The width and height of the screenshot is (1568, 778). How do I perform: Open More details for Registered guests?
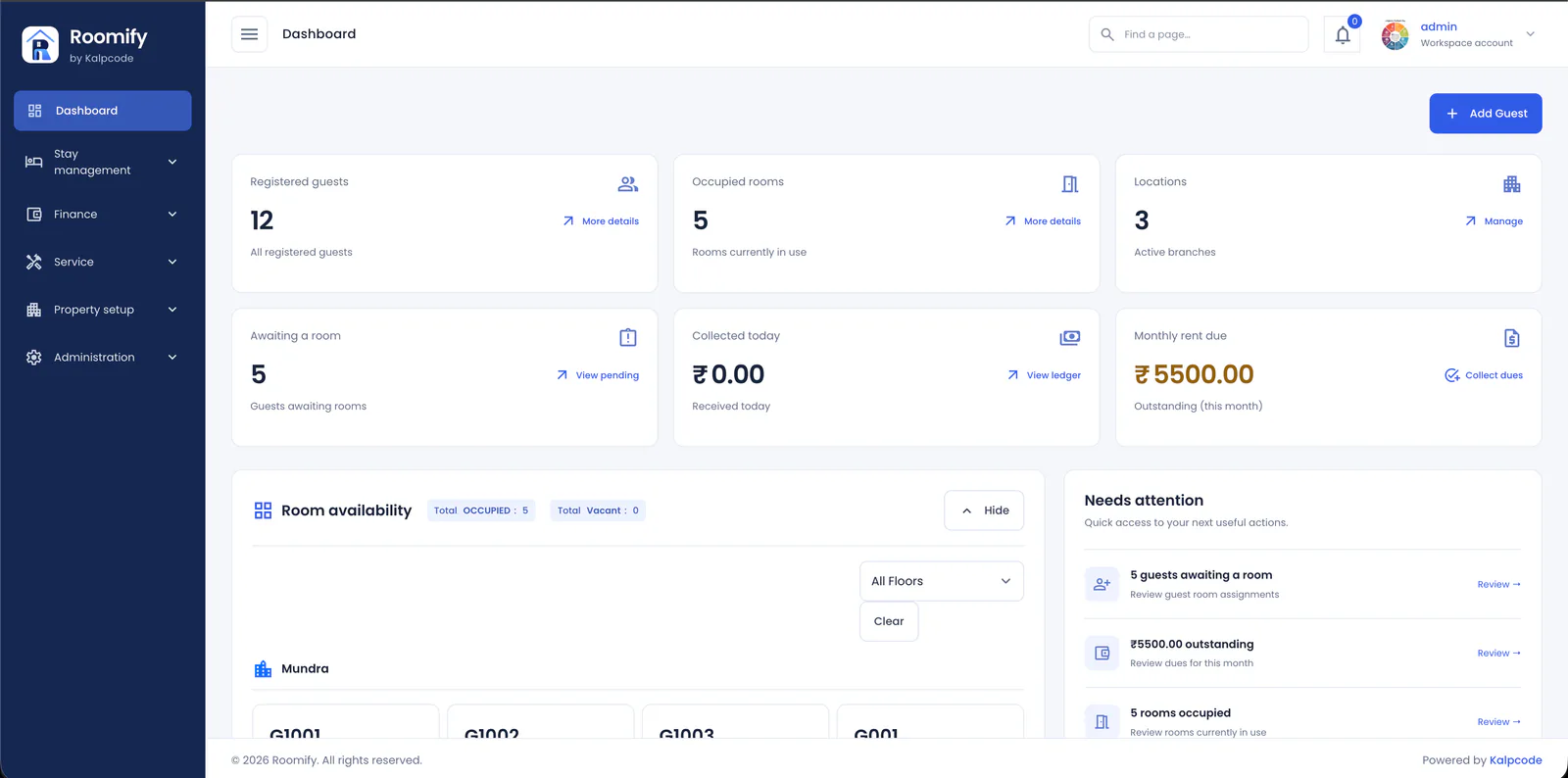[x=601, y=221]
